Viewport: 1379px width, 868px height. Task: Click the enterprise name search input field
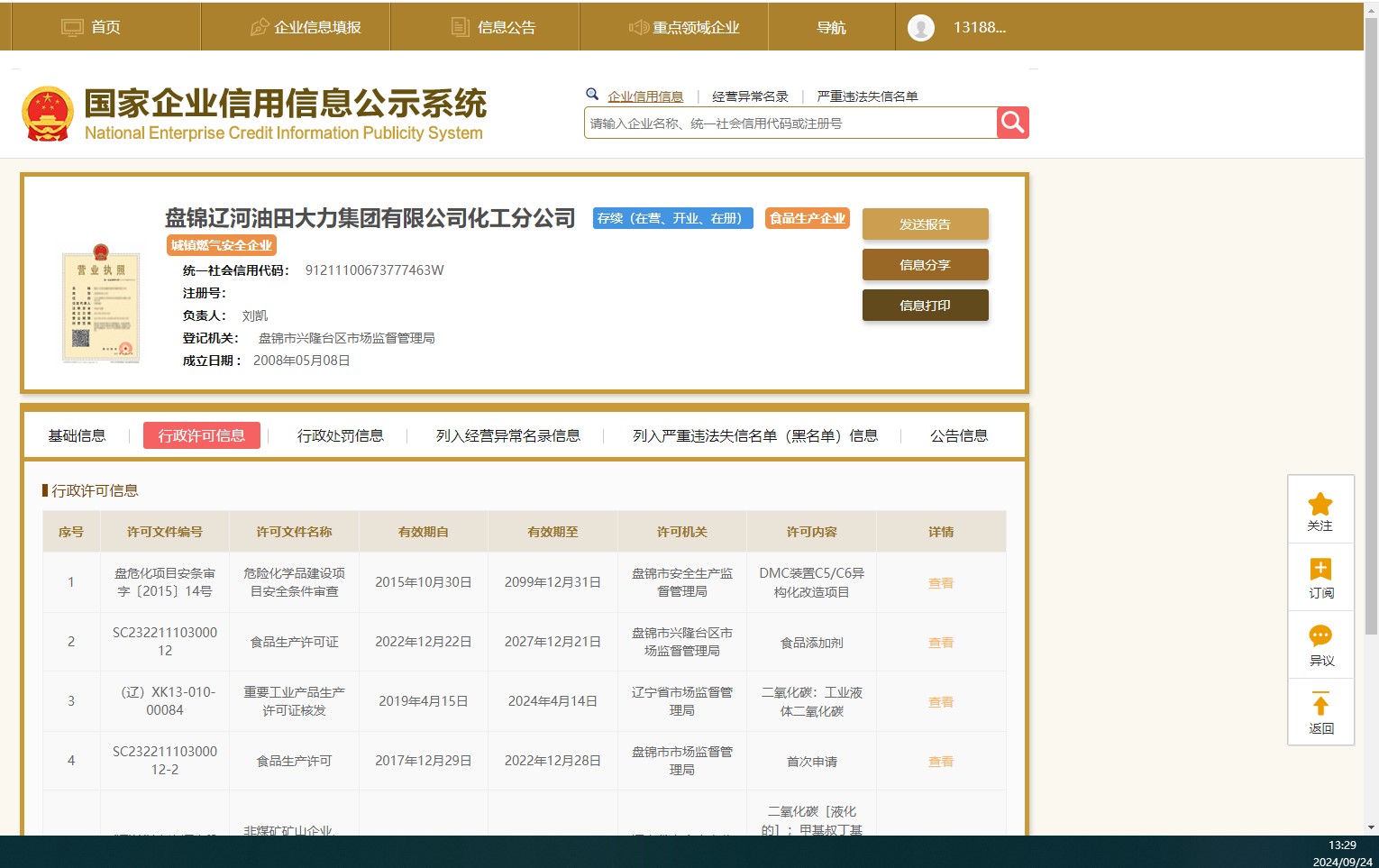(x=790, y=123)
